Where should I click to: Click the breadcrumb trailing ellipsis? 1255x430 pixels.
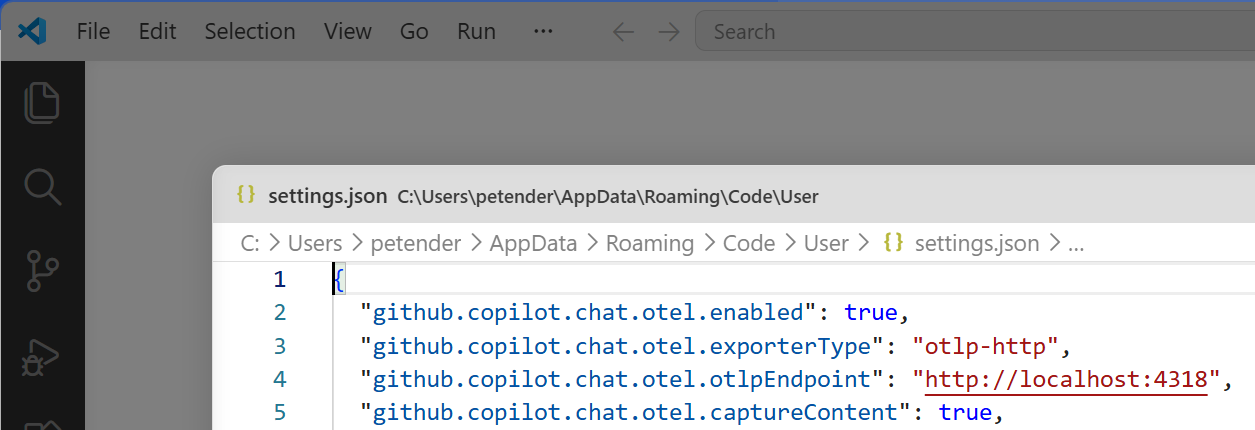tap(1077, 243)
